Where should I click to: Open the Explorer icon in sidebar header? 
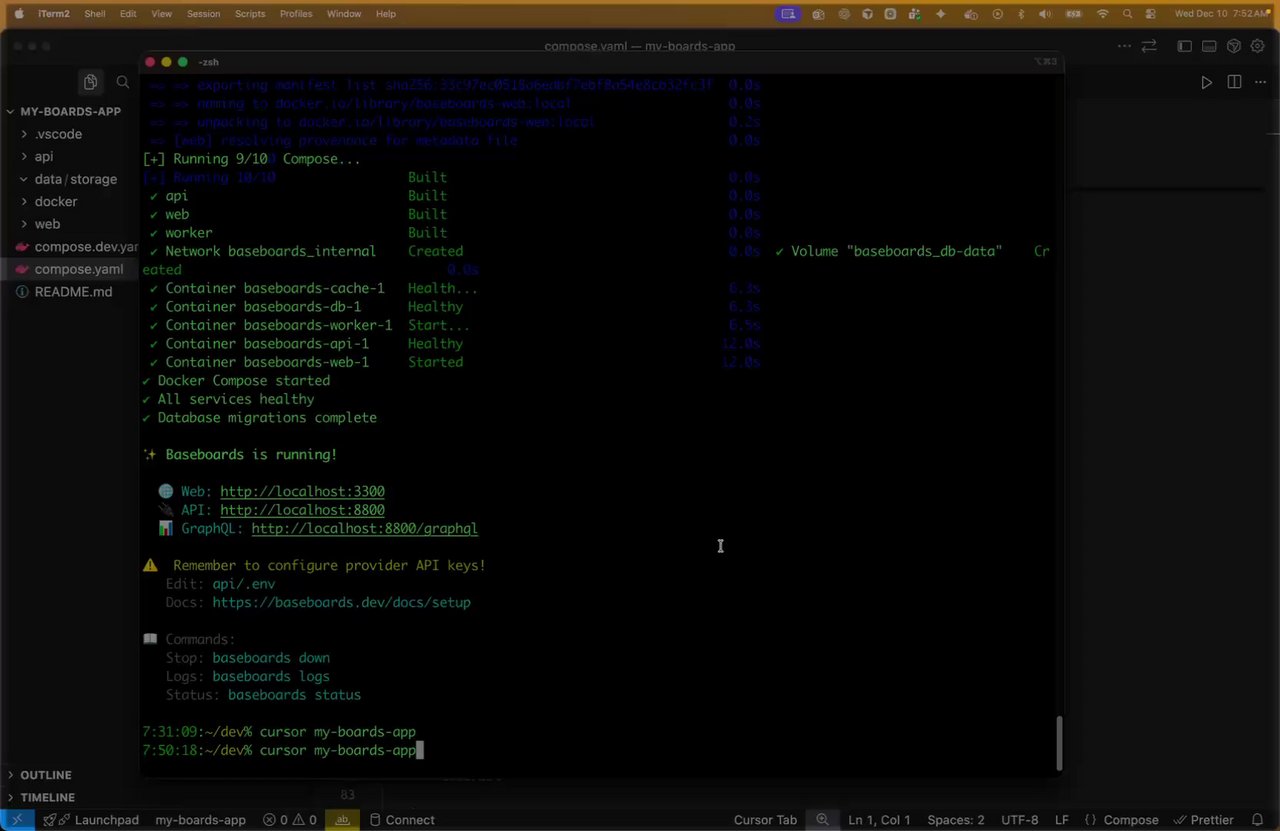[90, 83]
